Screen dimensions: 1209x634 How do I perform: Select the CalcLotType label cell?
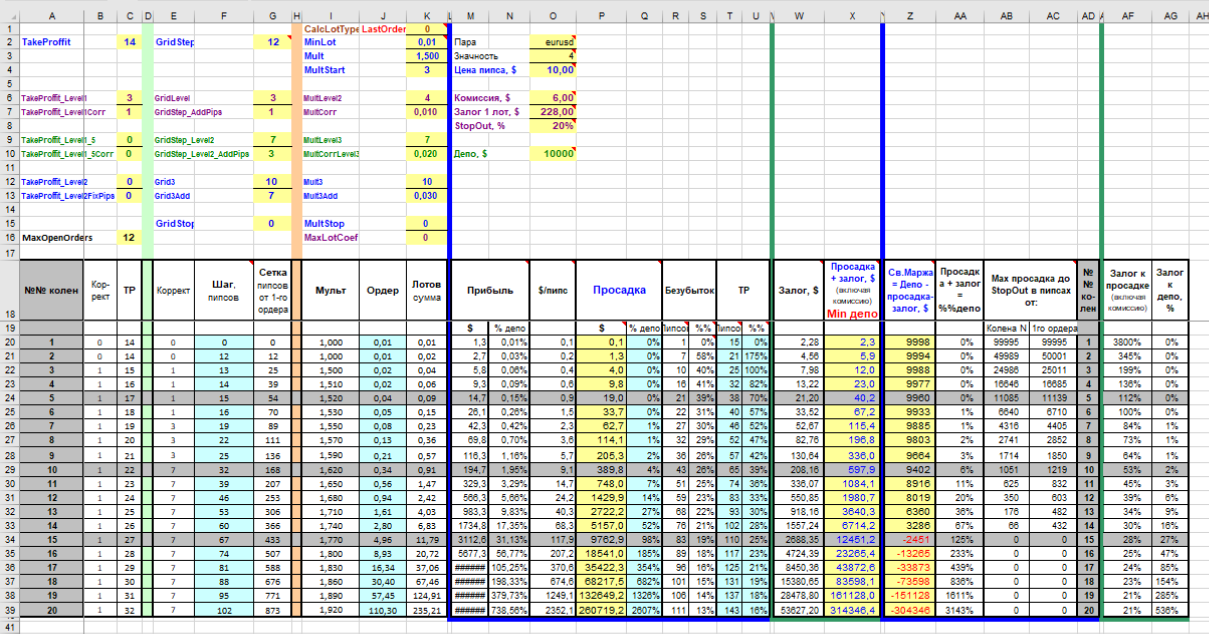click(x=330, y=30)
